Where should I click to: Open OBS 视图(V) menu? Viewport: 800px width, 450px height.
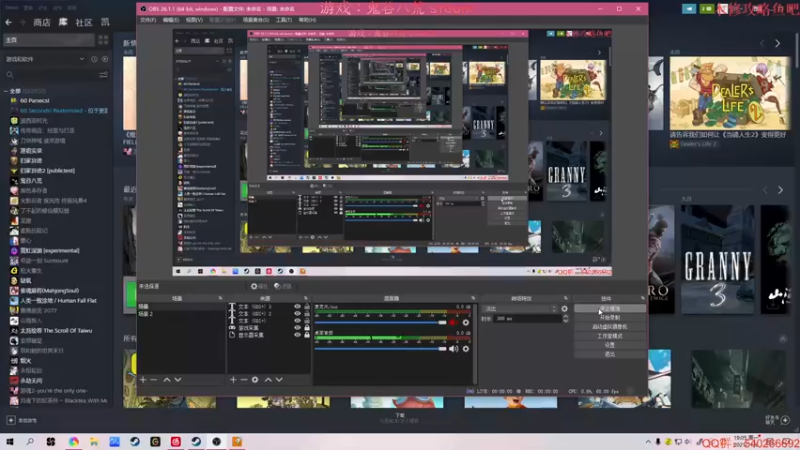[x=194, y=20]
